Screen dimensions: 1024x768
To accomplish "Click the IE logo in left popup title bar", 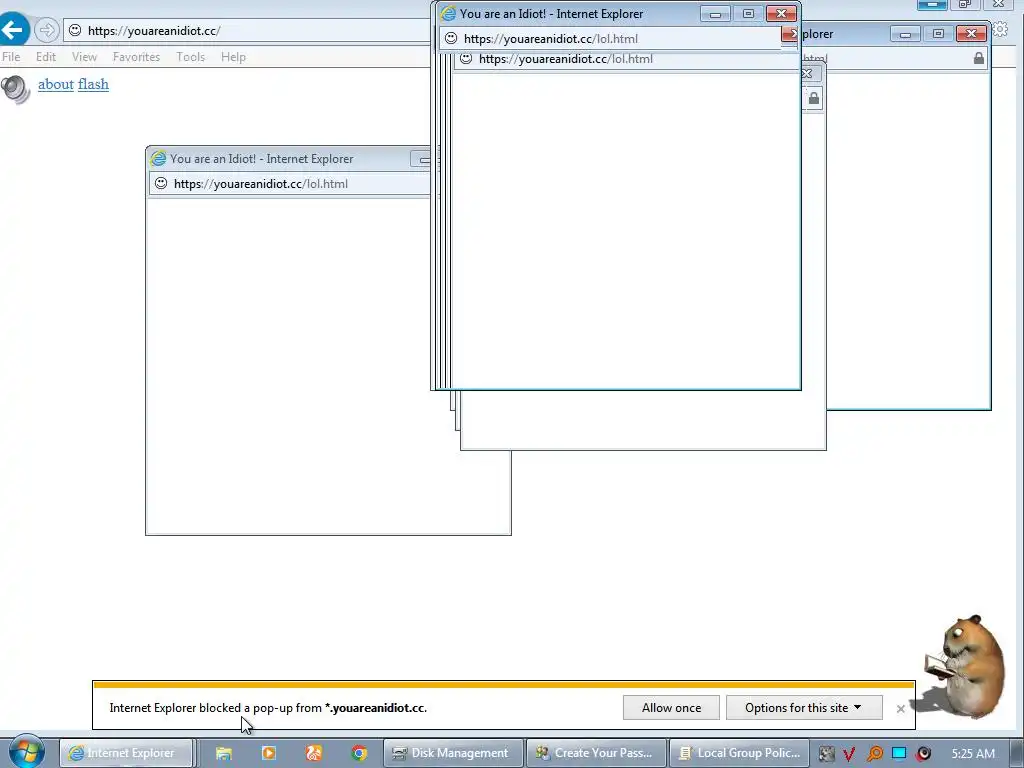I will pyautogui.click(x=158, y=159).
